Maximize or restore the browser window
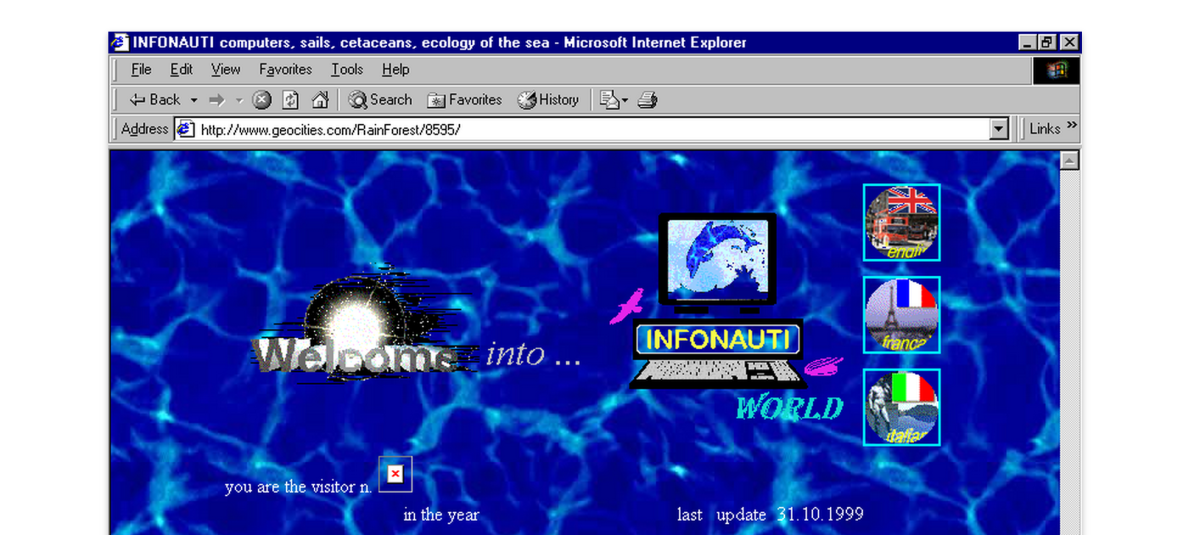Screen dimensions: 1200x535 1047,42
